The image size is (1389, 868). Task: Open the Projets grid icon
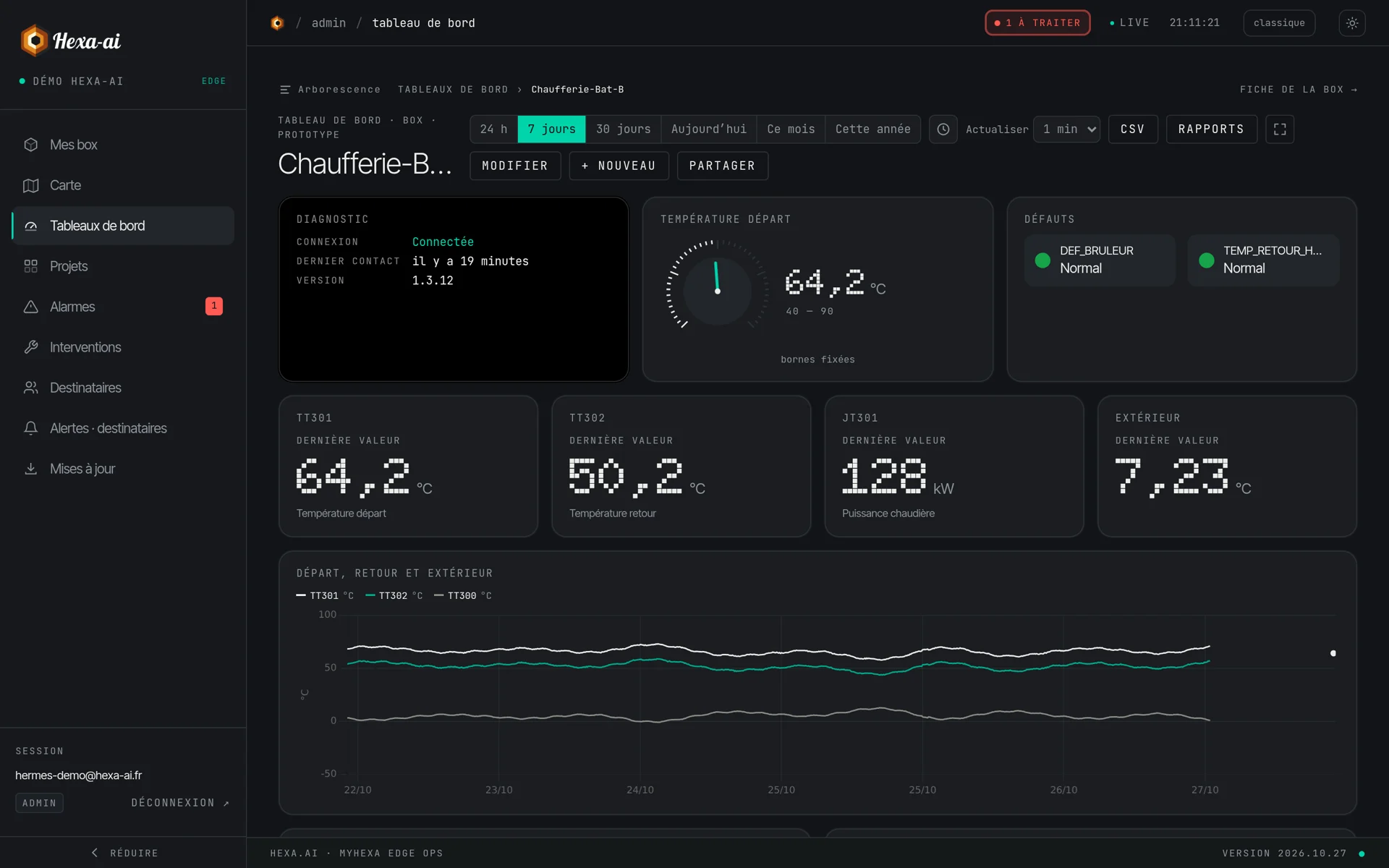tap(30, 266)
